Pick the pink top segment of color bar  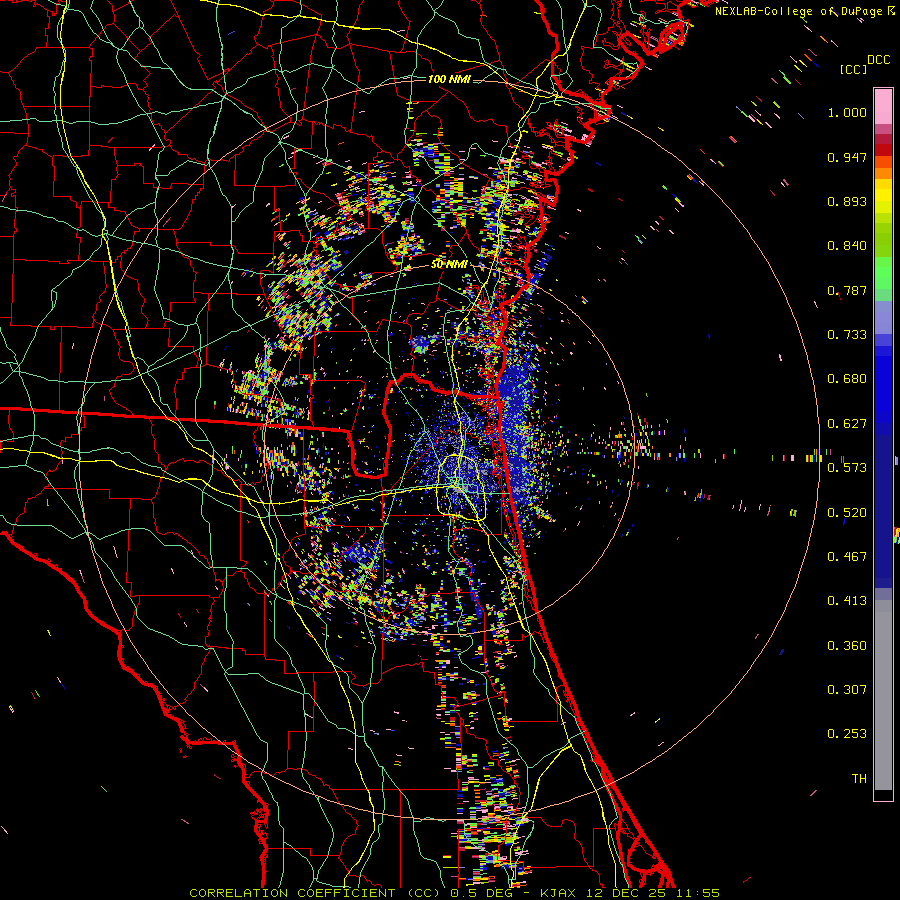click(x=883, y=106)
